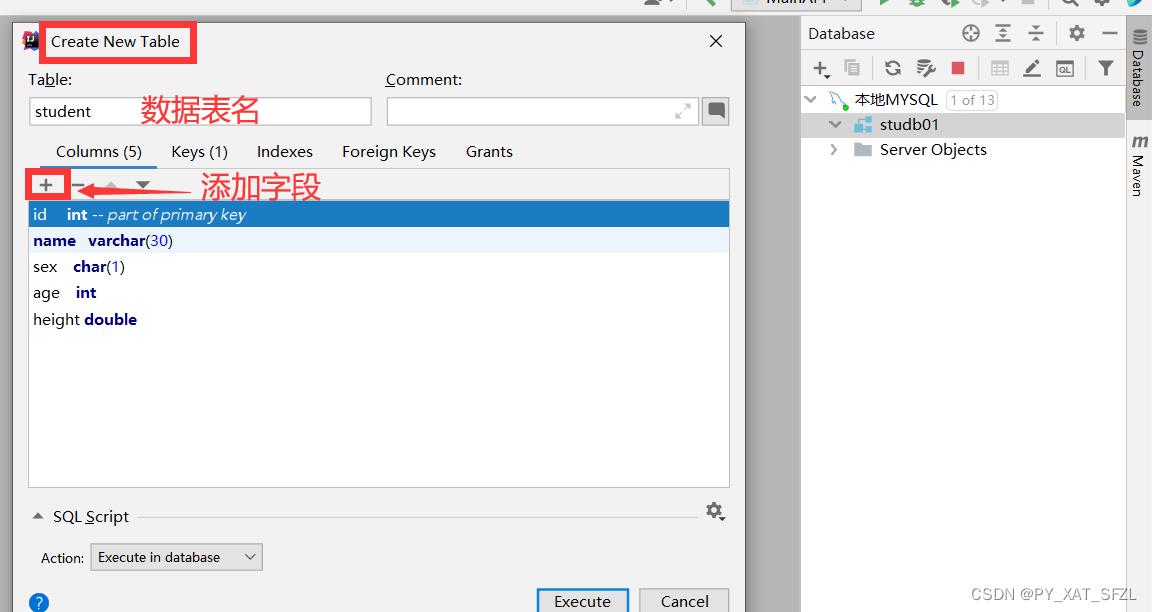Expand the Comment field editor arrows

click(683, 112)
